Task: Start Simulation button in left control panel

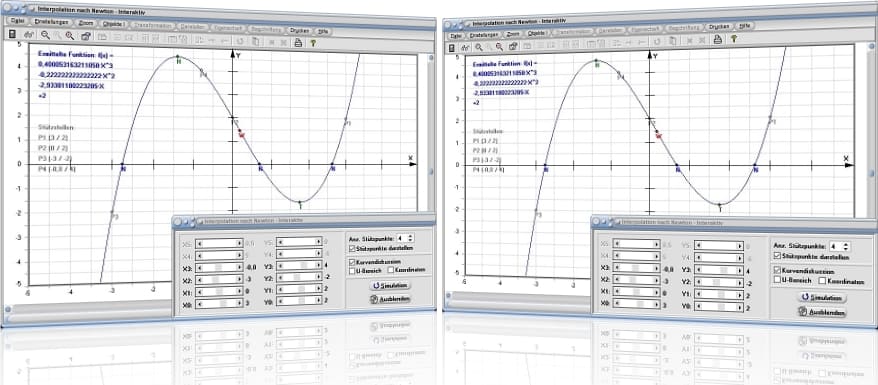Action: click(x=390, y=285)
